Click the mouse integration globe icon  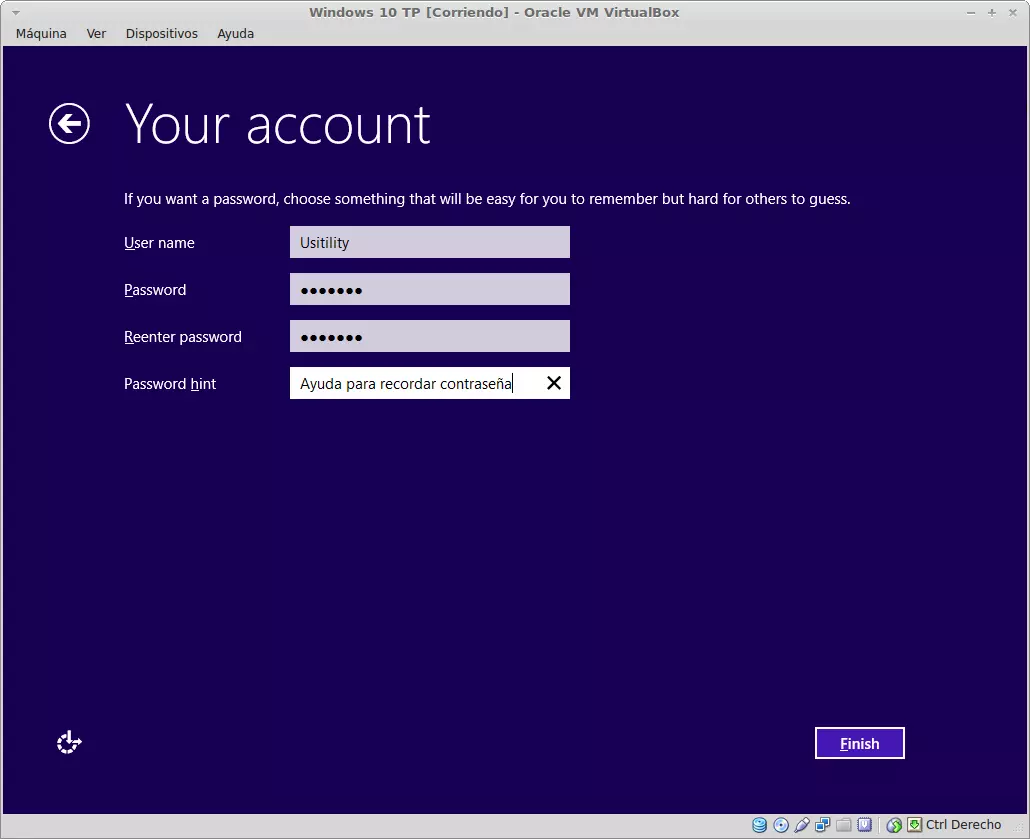pyautogui.click(x=894, y=825)
